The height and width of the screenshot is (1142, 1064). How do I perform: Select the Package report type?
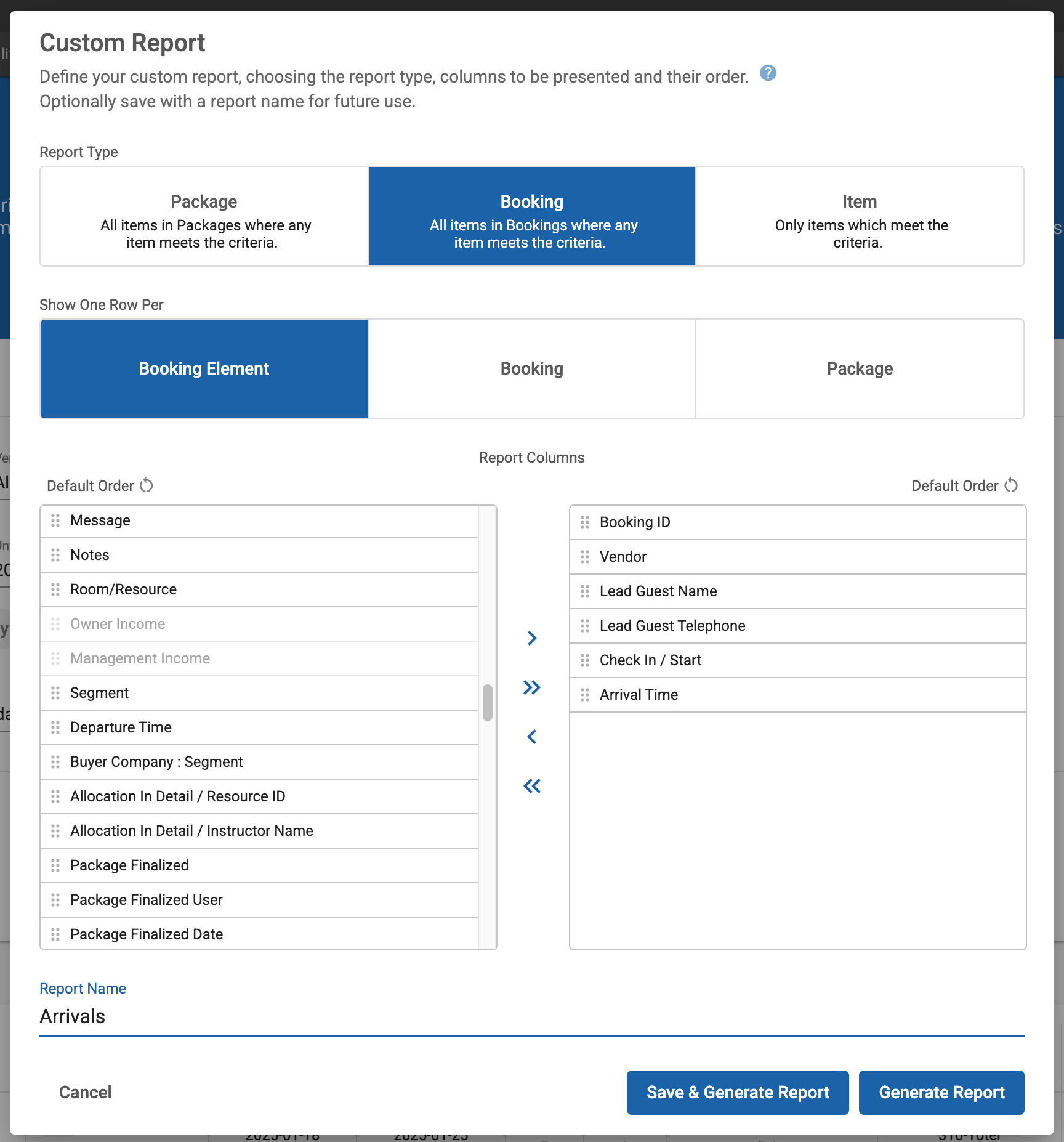point(204,216)
